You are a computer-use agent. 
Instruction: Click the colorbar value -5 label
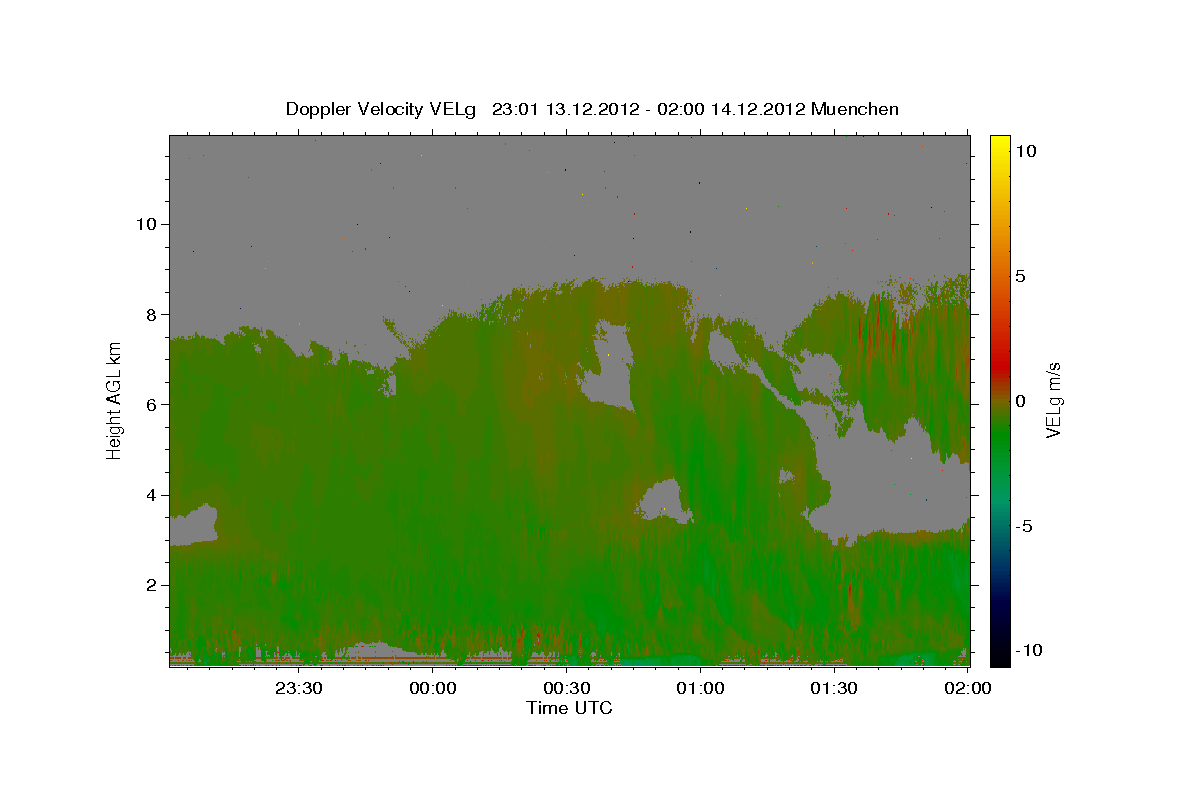tap(1022, 526)
